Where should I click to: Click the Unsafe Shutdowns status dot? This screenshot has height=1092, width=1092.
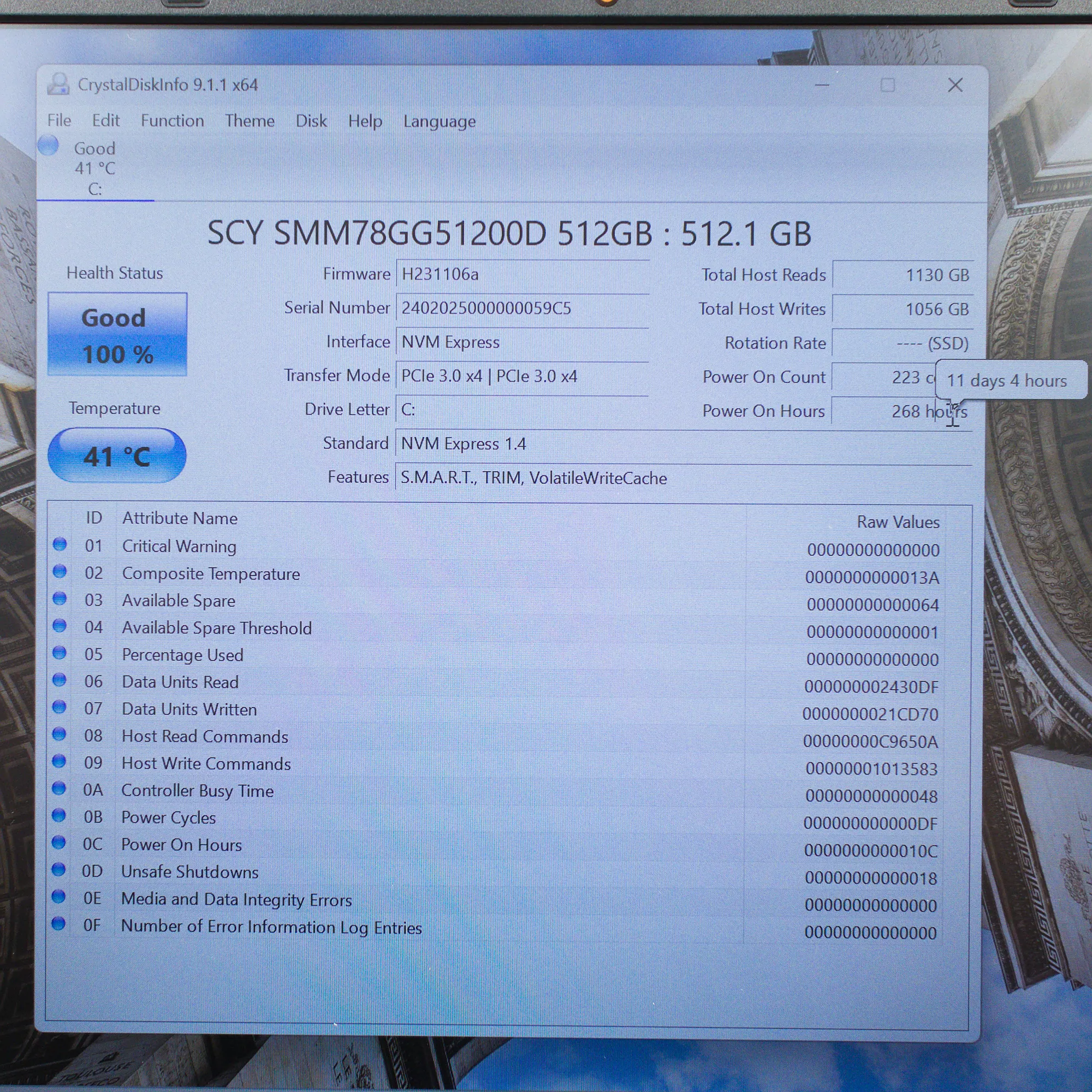59,870
